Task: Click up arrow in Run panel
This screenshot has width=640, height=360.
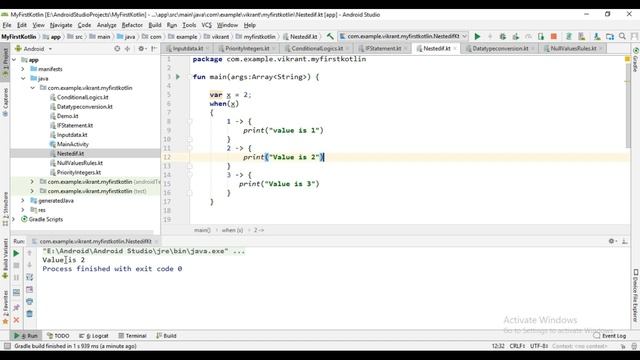Action: coord(29,253)
